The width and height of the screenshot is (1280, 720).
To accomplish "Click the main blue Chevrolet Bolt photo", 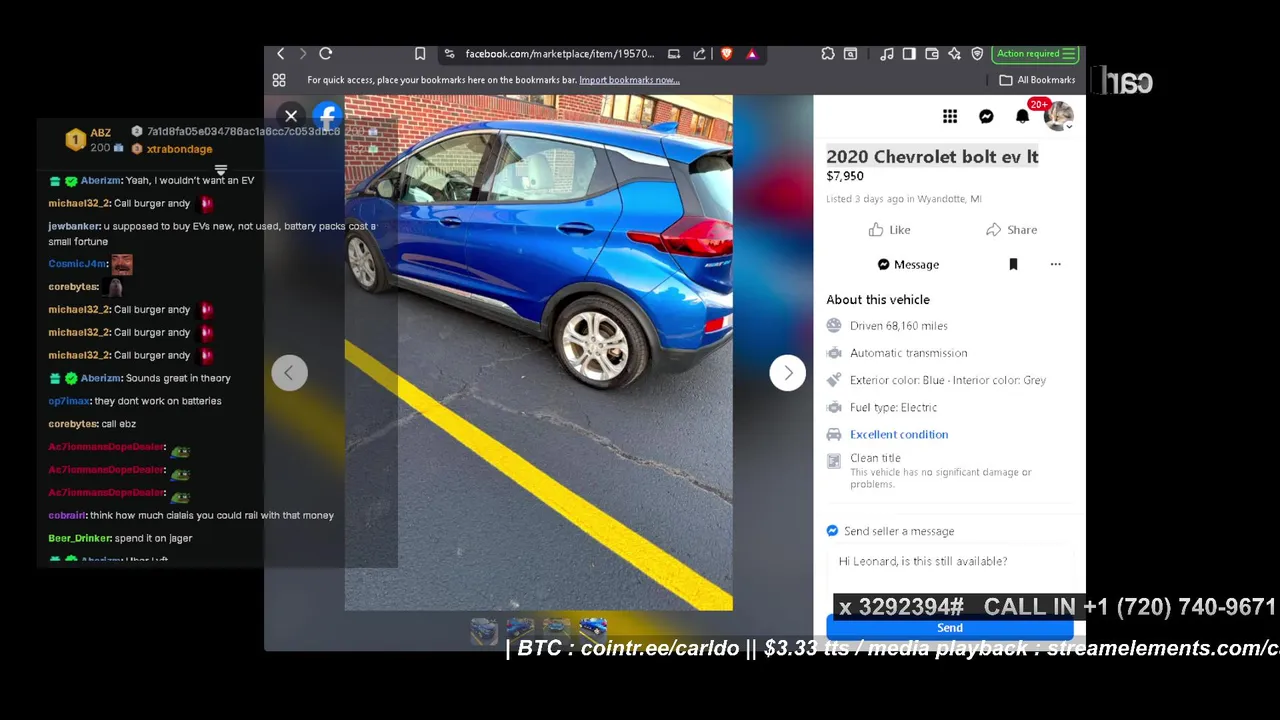I will point(539,353).
